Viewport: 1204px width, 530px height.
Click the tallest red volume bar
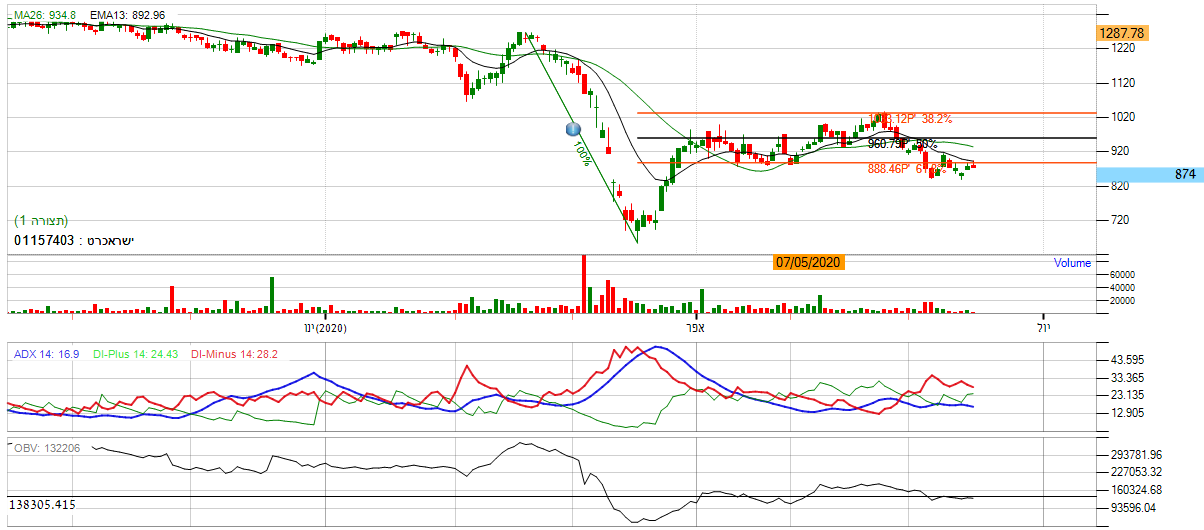[584, 285]
